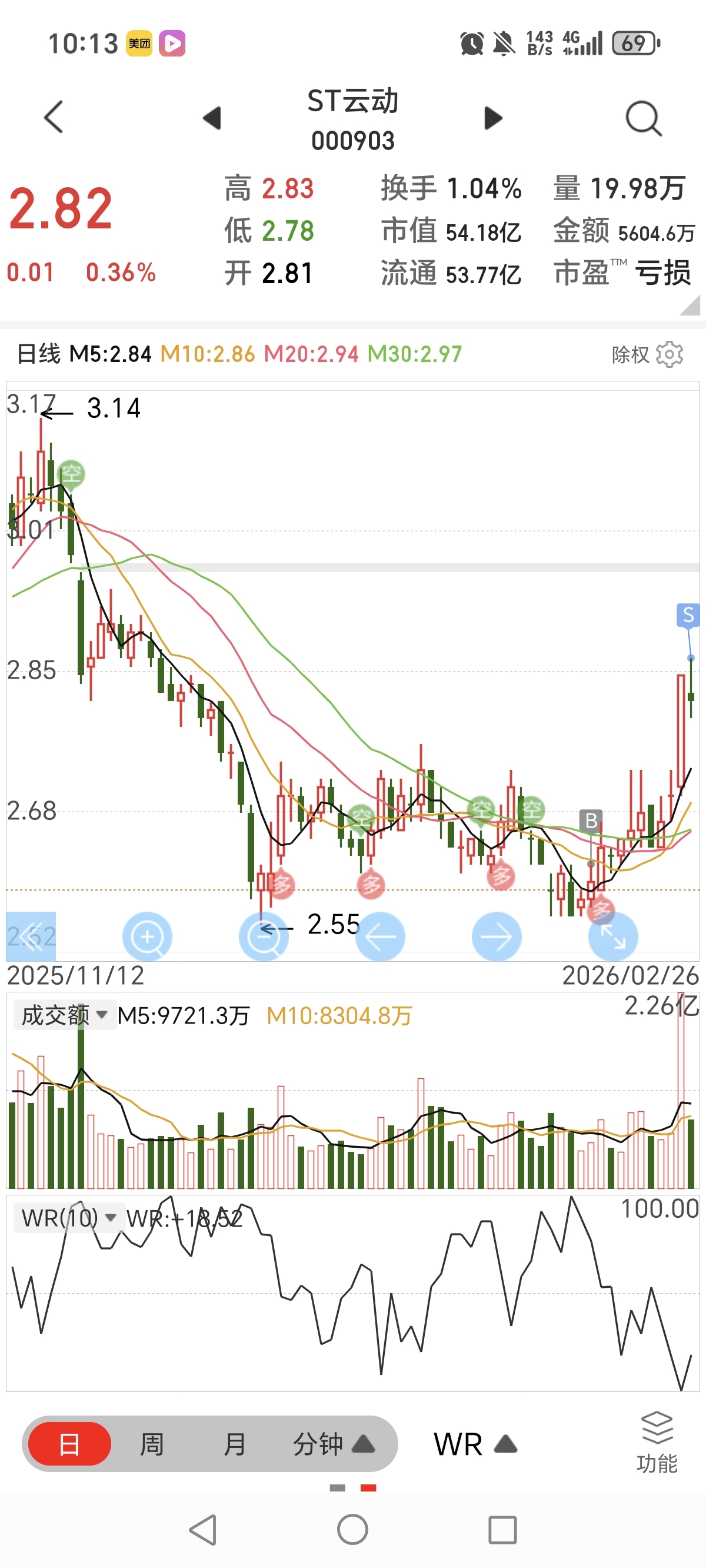Open stock search magnifier

[644, 118]
